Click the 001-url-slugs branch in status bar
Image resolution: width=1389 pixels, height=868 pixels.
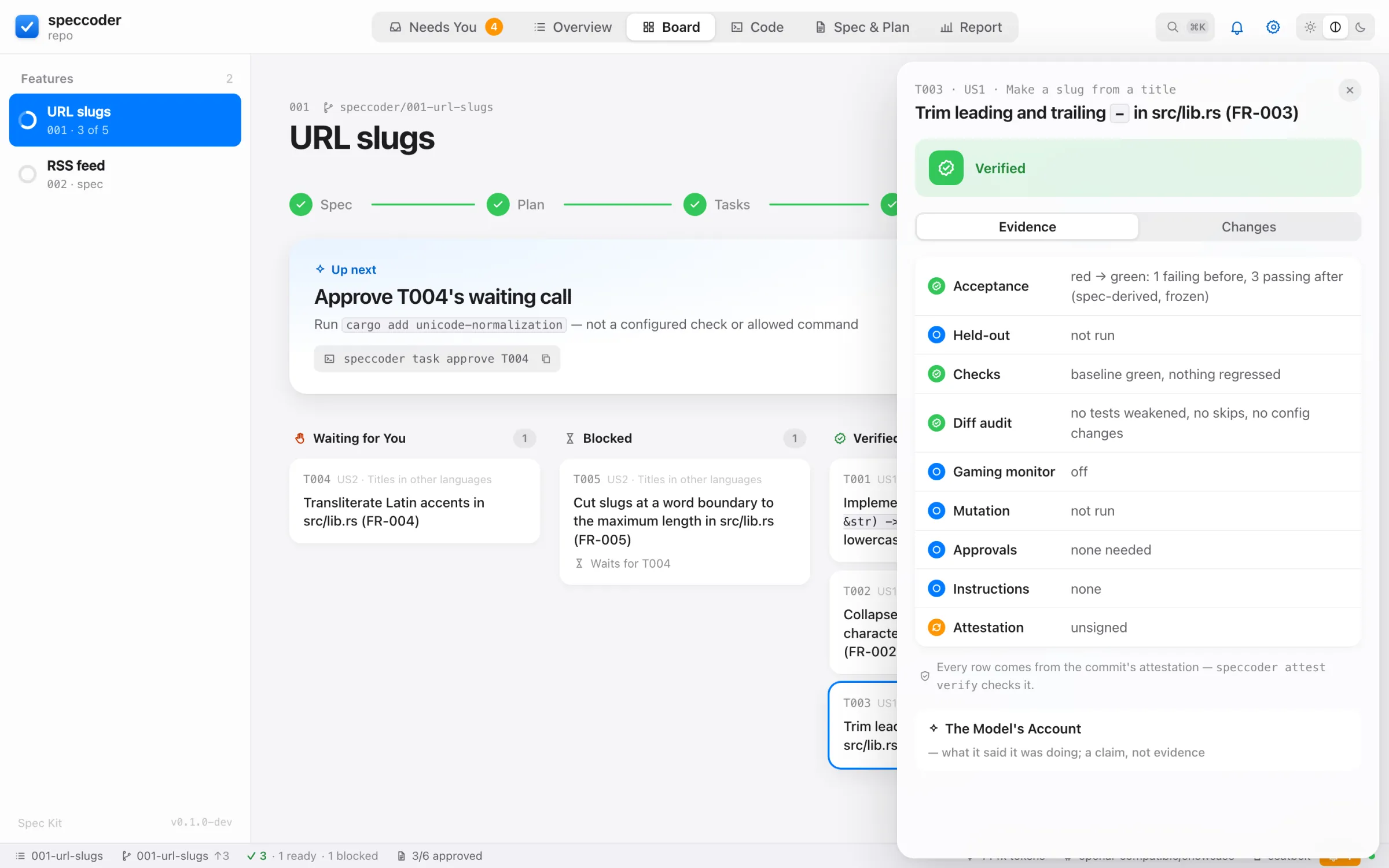pos(175,856)
